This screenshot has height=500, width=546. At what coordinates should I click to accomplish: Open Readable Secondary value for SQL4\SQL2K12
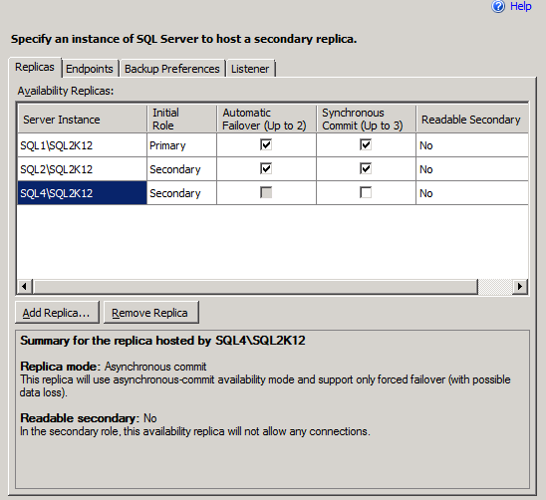tap(472, 193)
